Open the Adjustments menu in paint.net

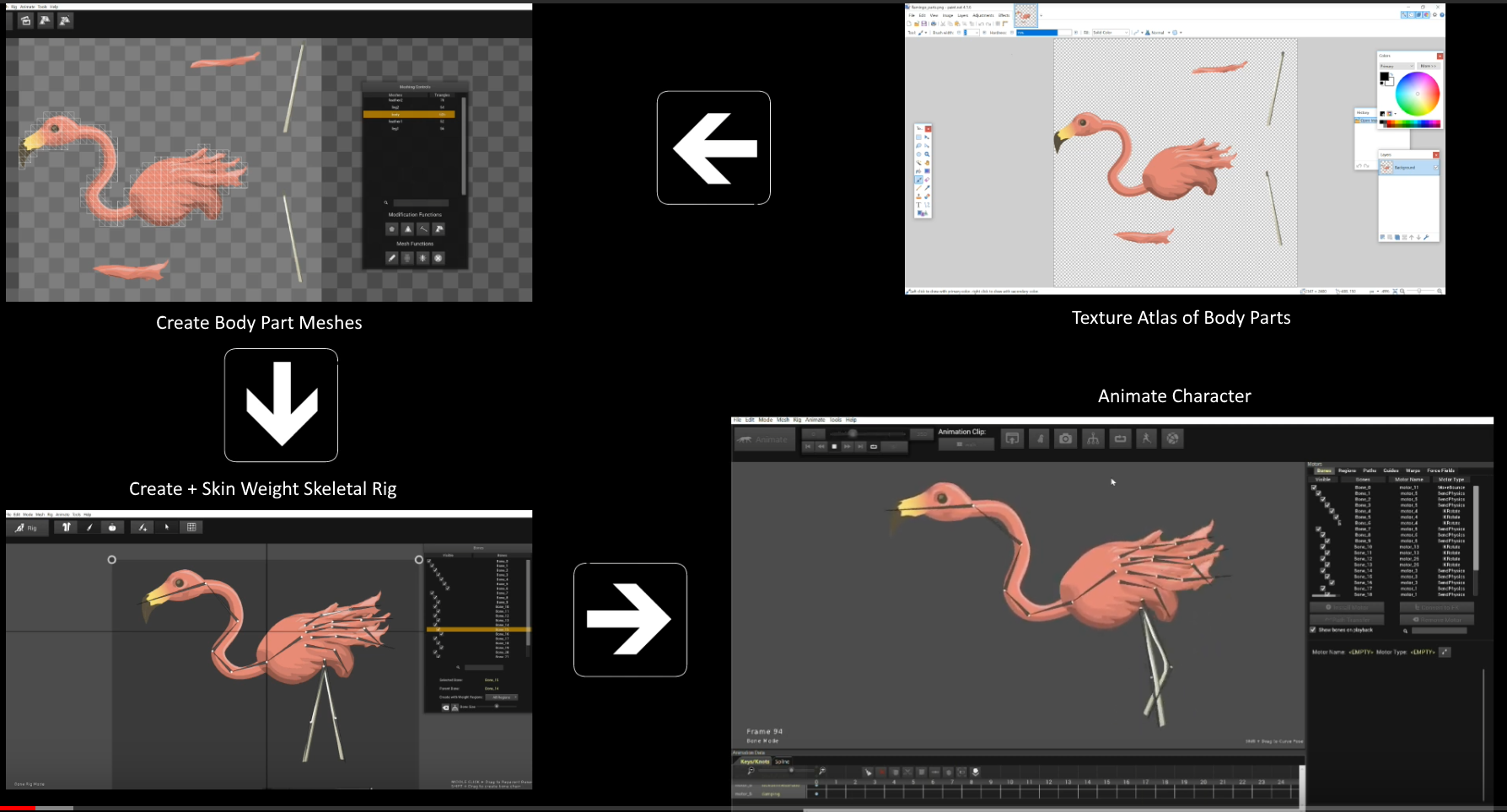point(983,14)
